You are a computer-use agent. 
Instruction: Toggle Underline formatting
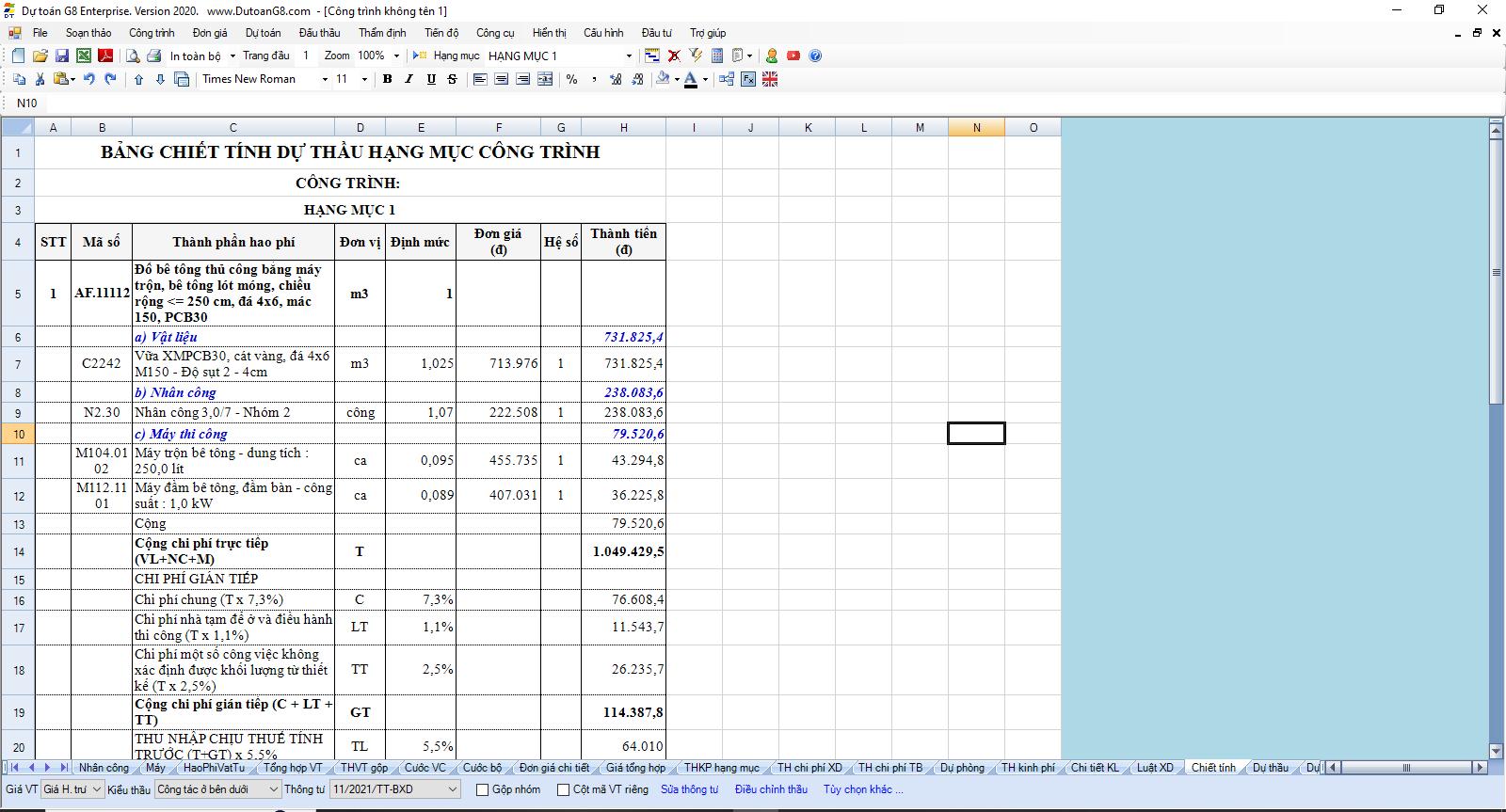(x=431, y=79)
